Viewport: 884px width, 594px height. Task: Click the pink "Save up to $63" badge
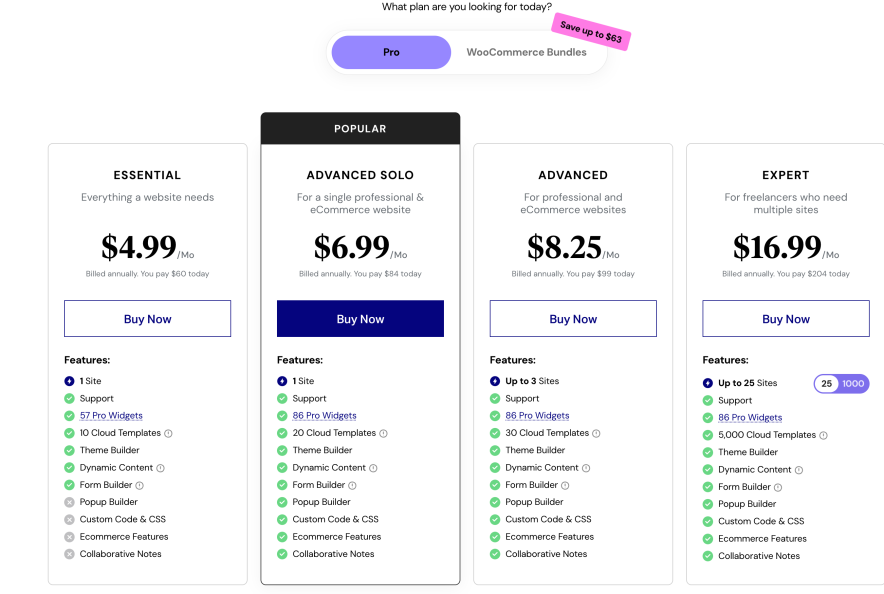[x=590, y=33]
